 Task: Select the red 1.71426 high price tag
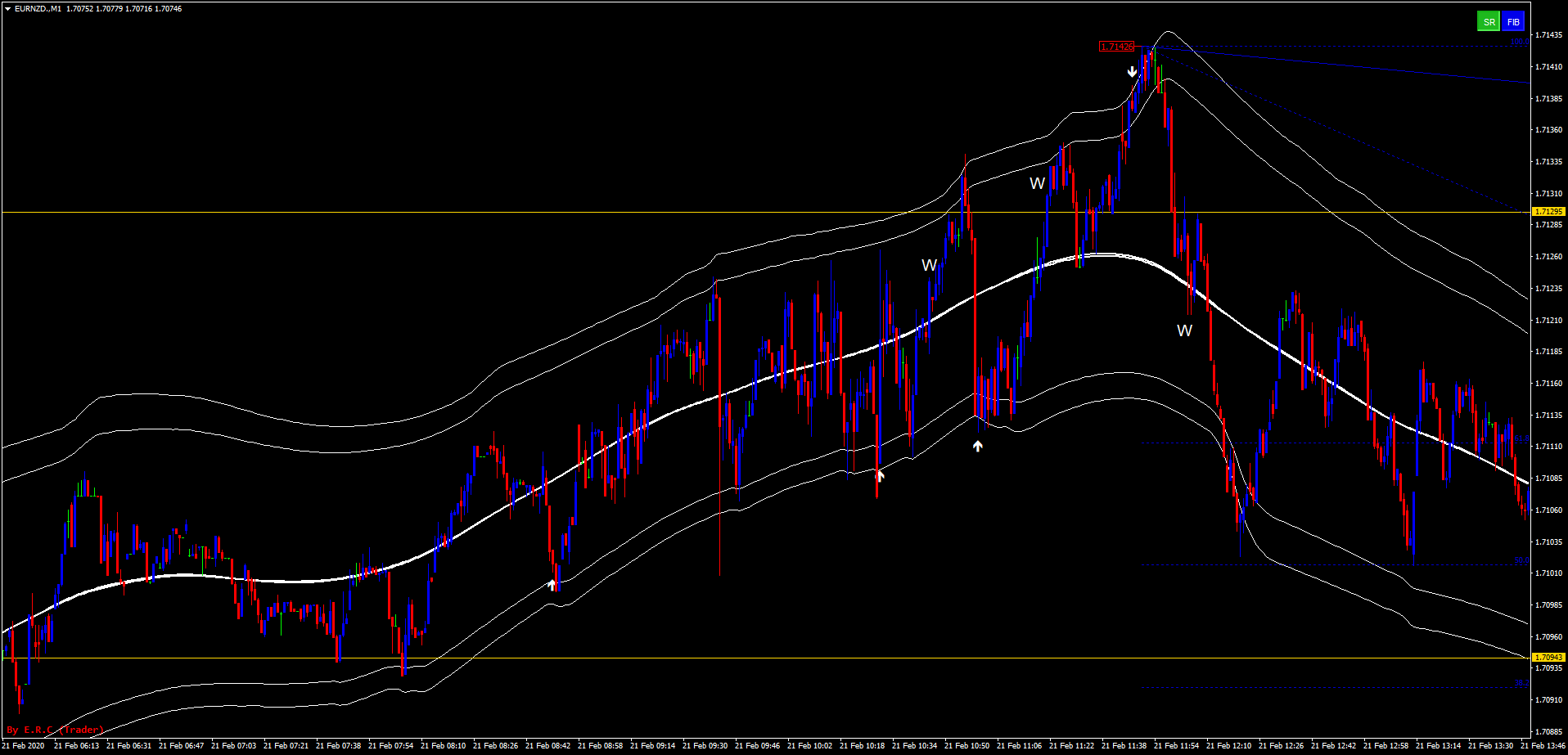(x=1116, y=47)
